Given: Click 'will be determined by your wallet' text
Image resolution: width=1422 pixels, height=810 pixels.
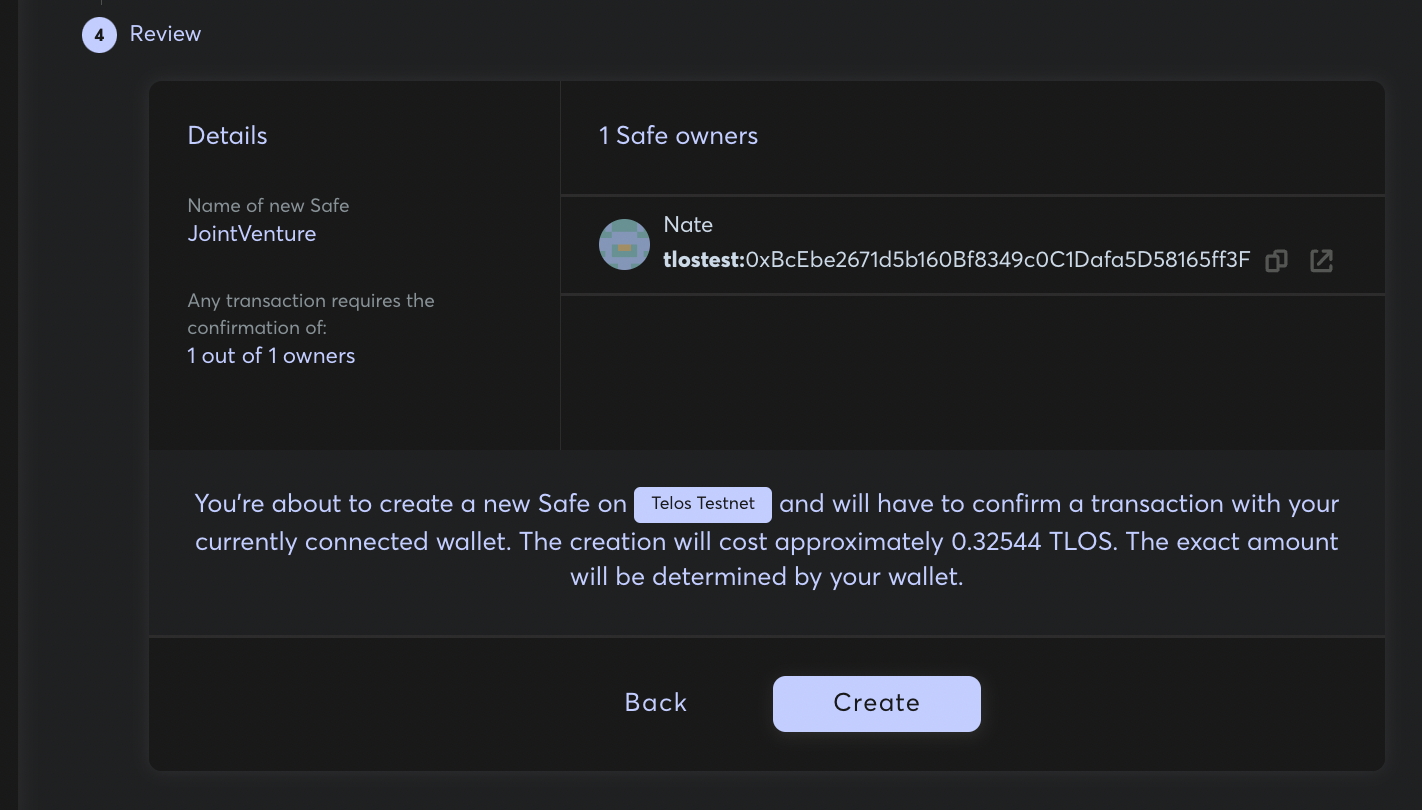Looking at the screenshot, I should click(766, 578).
